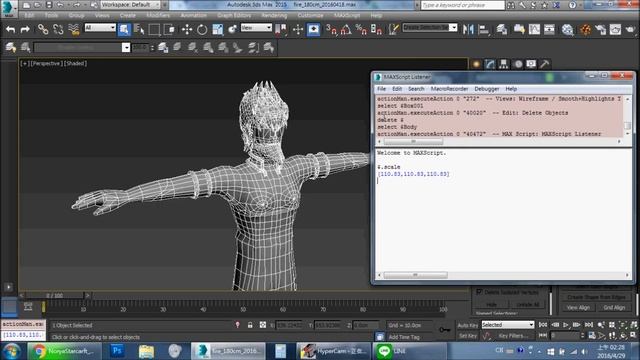Toggle the selection lock padlock icon
This screenshot has width=640, height=360.
pos(250,325)
